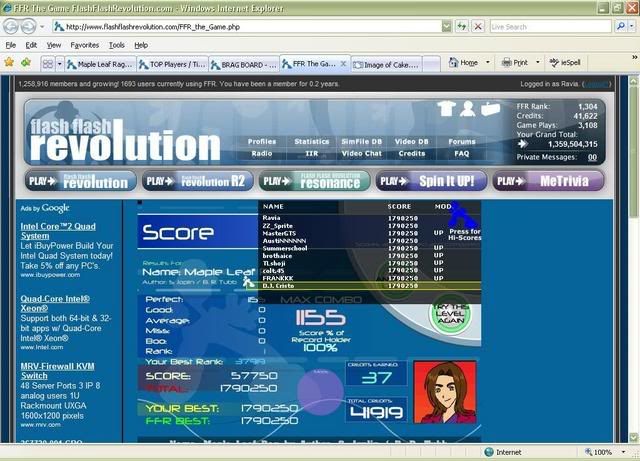
Task: Open the Favorites menu
Action: click(85, 45)
